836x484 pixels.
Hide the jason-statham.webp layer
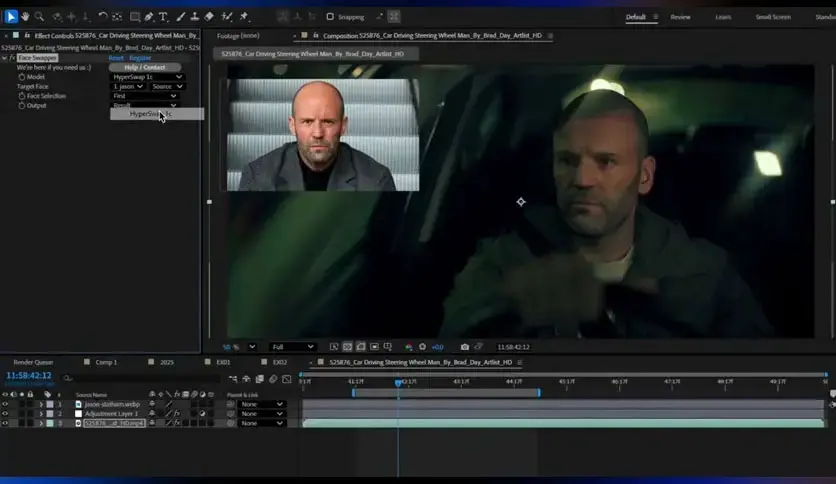[x=5, y=404]
